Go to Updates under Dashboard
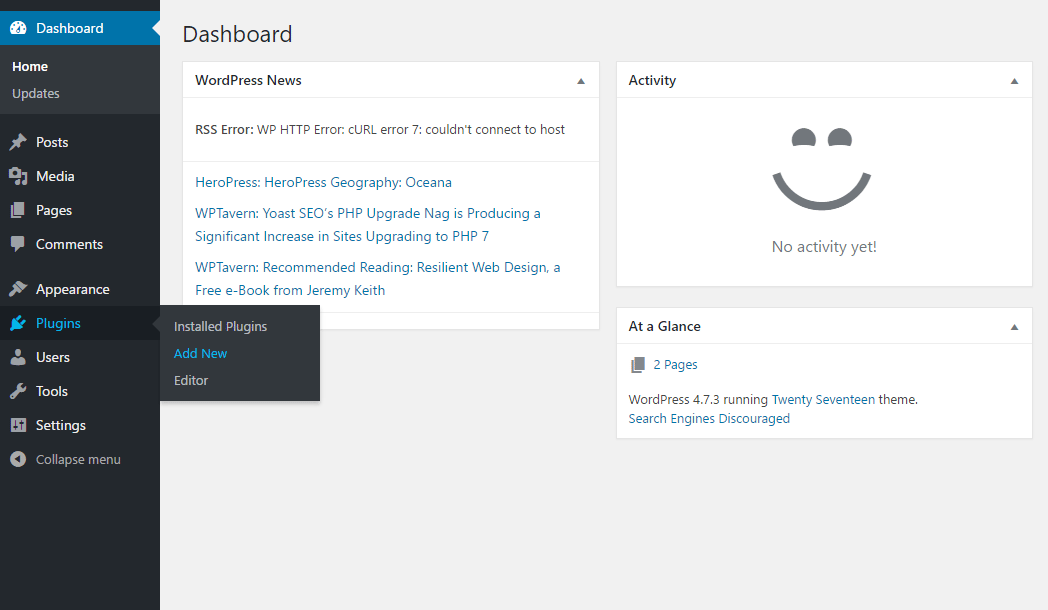 tap(36, 93)
